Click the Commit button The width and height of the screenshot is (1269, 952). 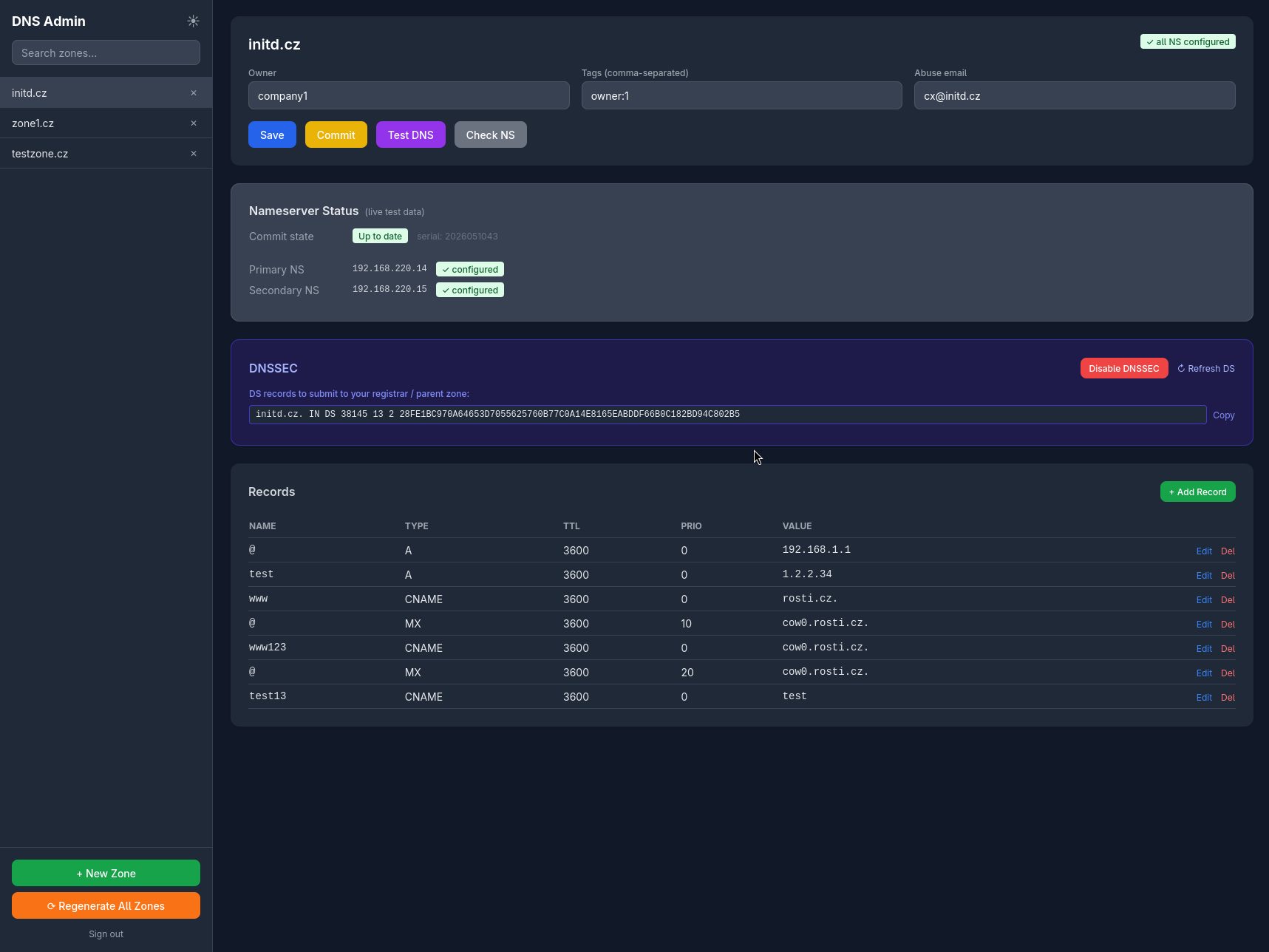(336, 135)
